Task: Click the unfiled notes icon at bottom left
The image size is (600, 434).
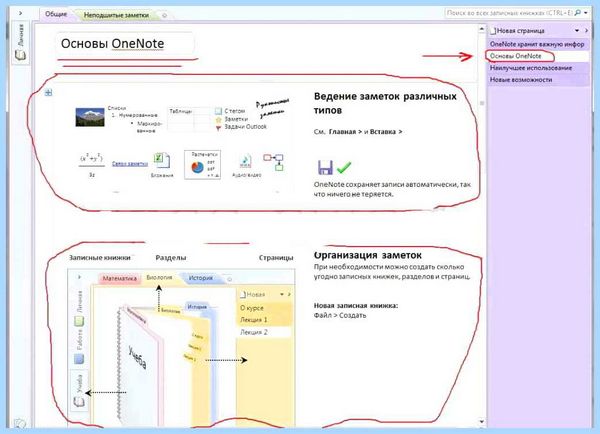Action: pyautogui.click(x=20, y=423)
